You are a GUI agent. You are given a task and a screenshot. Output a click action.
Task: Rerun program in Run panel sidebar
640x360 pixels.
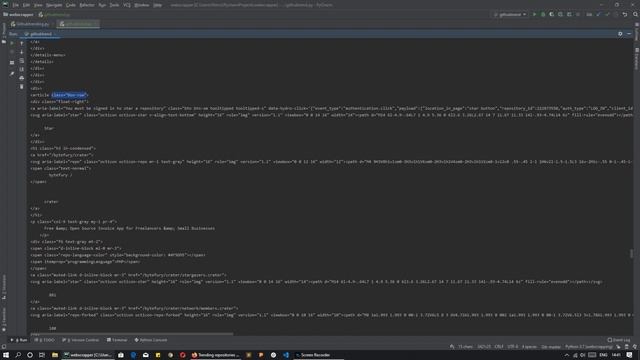point(12,43)
